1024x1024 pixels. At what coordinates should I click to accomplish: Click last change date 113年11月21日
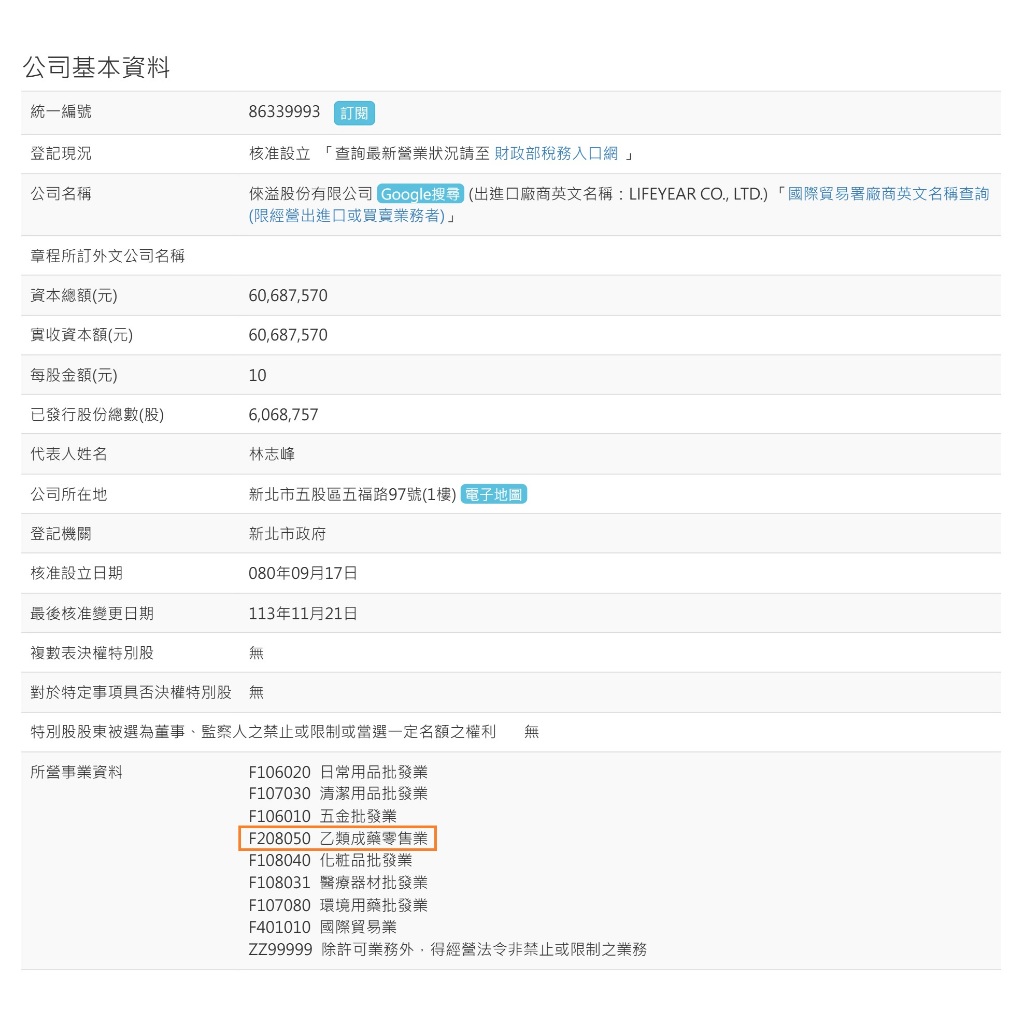303,613
